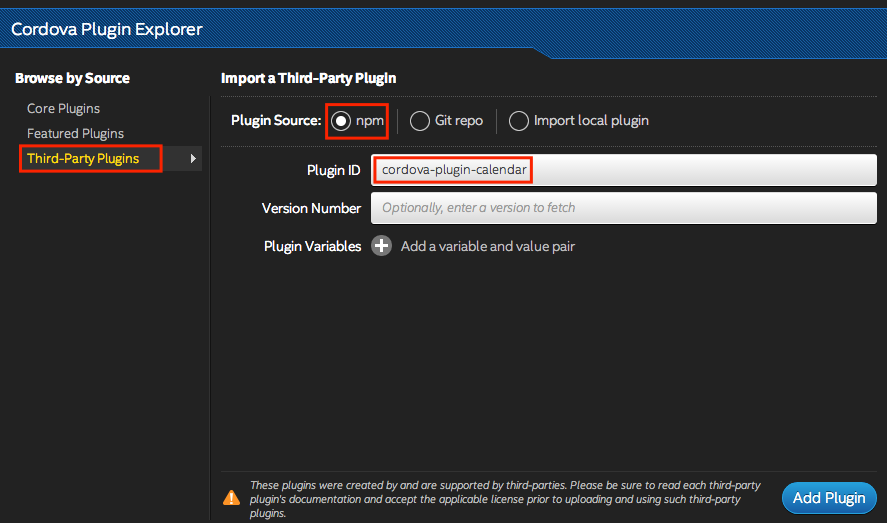Open Featured Plugins in the sidebar
887x523 pixels.
[x=75, y=133]
